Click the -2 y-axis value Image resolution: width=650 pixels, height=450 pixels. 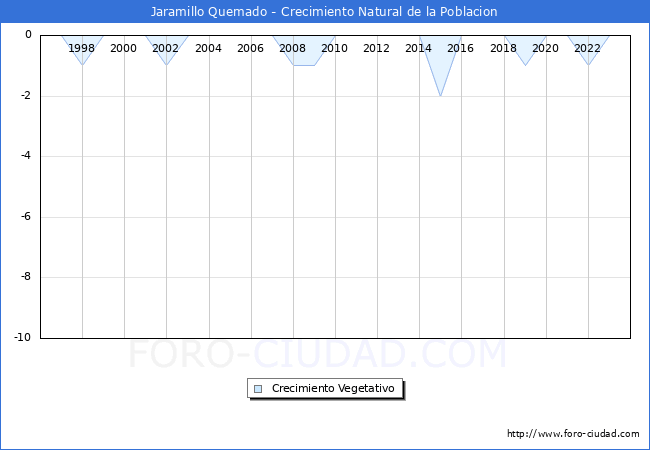click(x=26, y=95)
